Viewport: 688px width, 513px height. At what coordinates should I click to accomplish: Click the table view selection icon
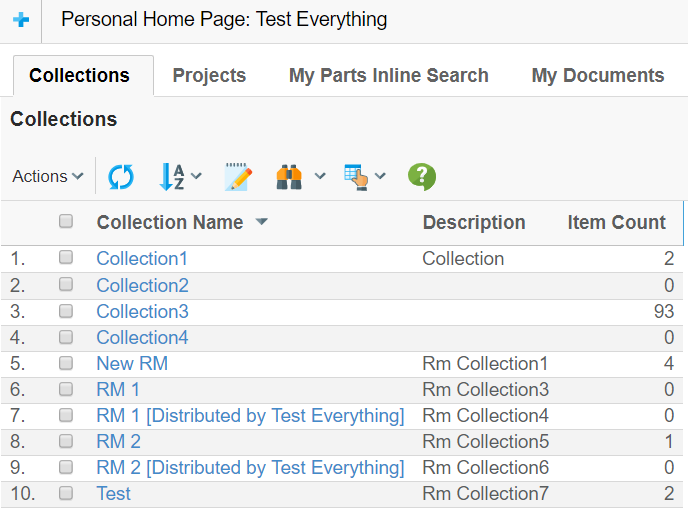(355, 177)
